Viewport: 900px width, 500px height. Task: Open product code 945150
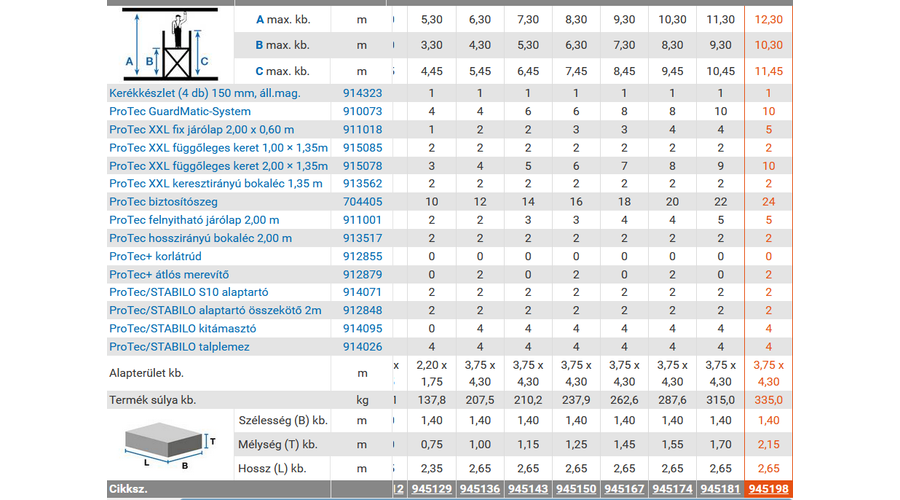point(576,489)
